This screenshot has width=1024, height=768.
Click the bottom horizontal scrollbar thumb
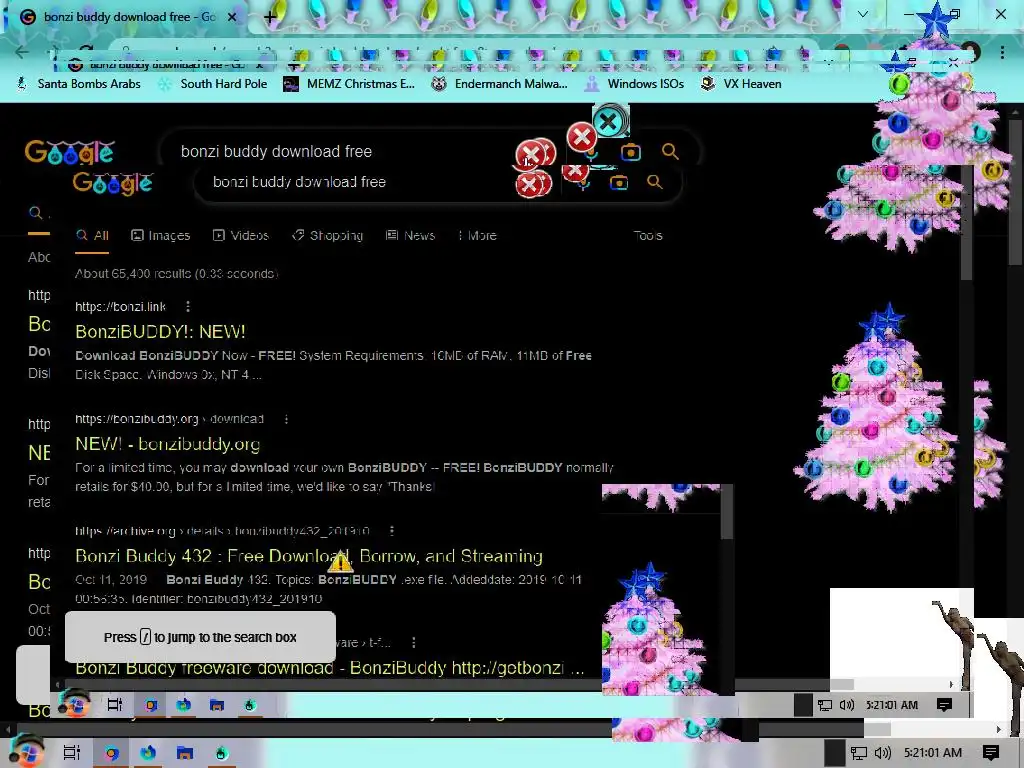coord(877,729)
